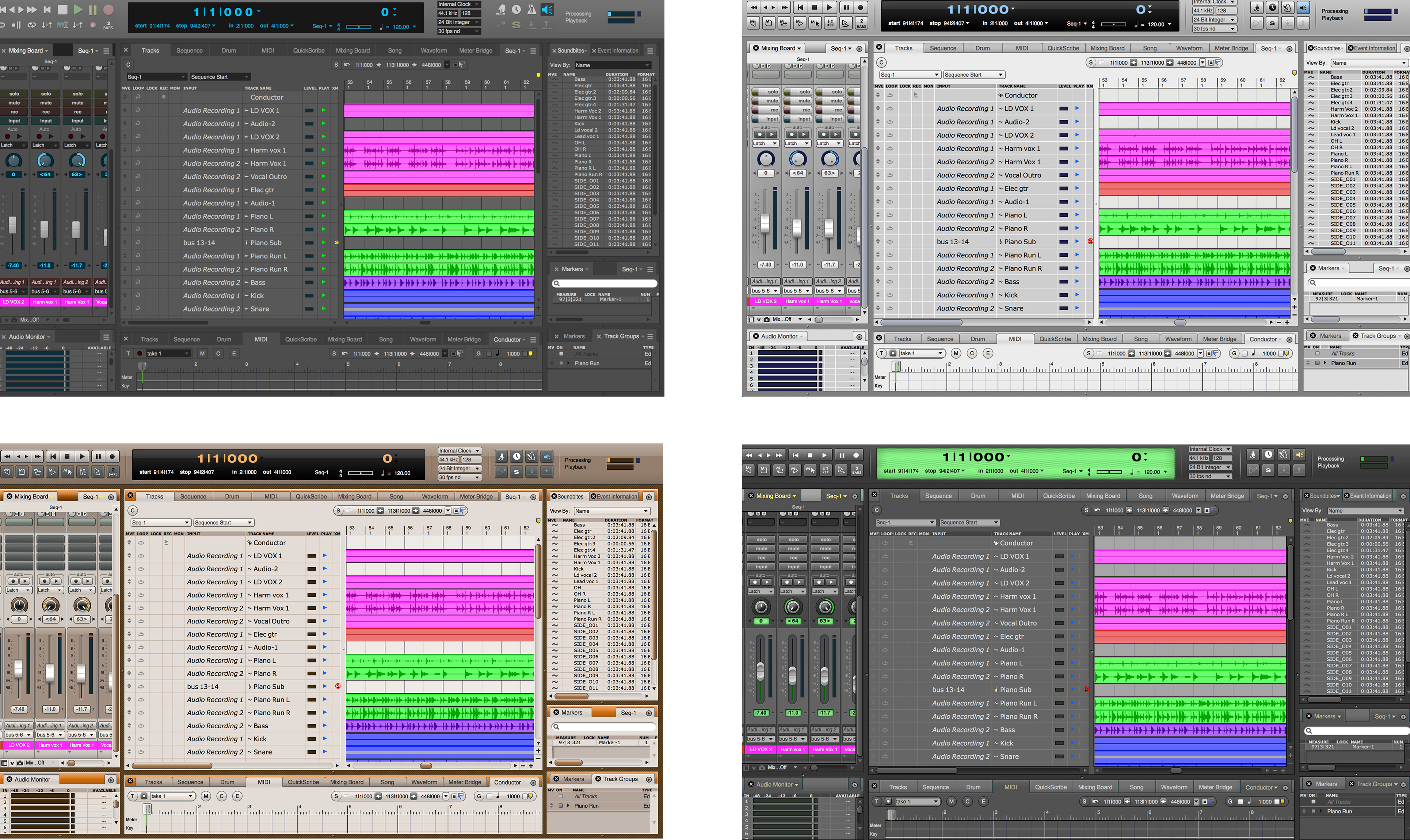
Task: Toggle solo on first mixer channel, dark theme
Action: tap(14, 94)
